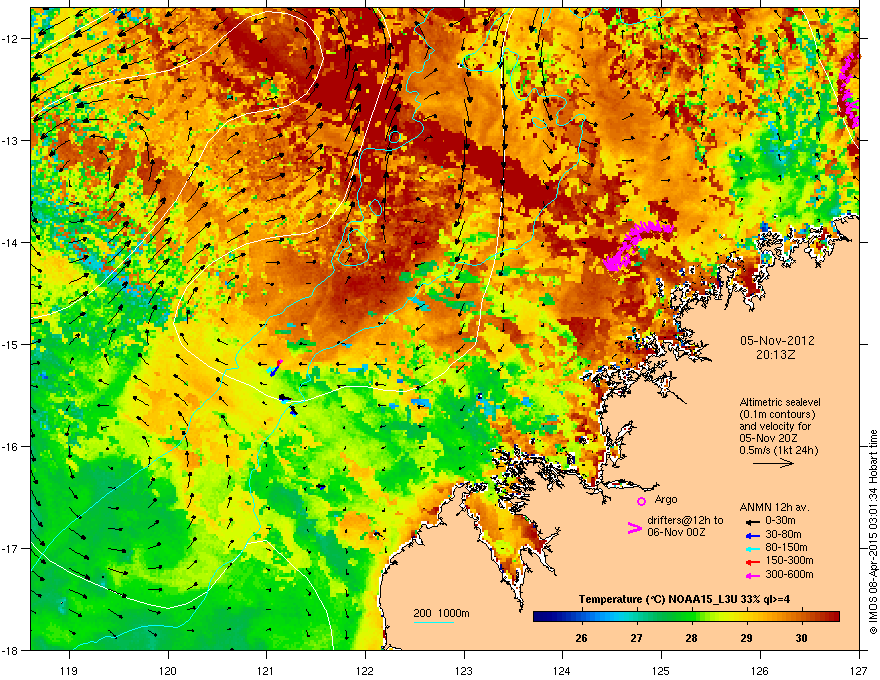Click the longitude axis label 122
880x680 pixels.
click(365, 670)
